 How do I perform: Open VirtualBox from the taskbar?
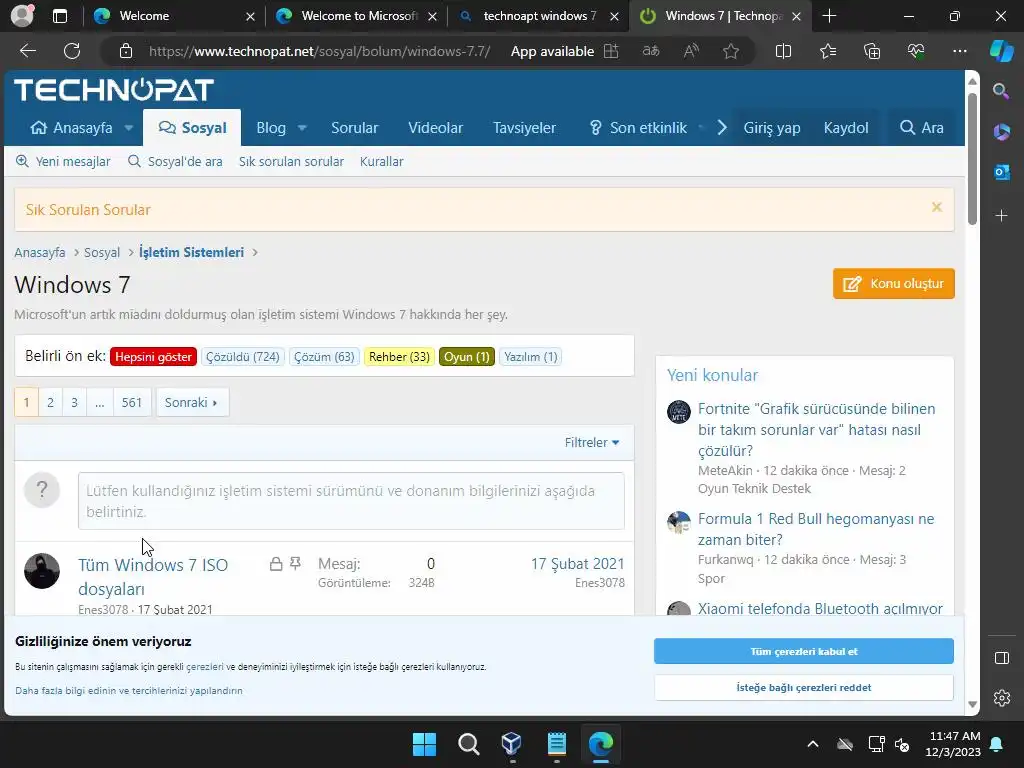pyautogui.click(x=511, y=744)
